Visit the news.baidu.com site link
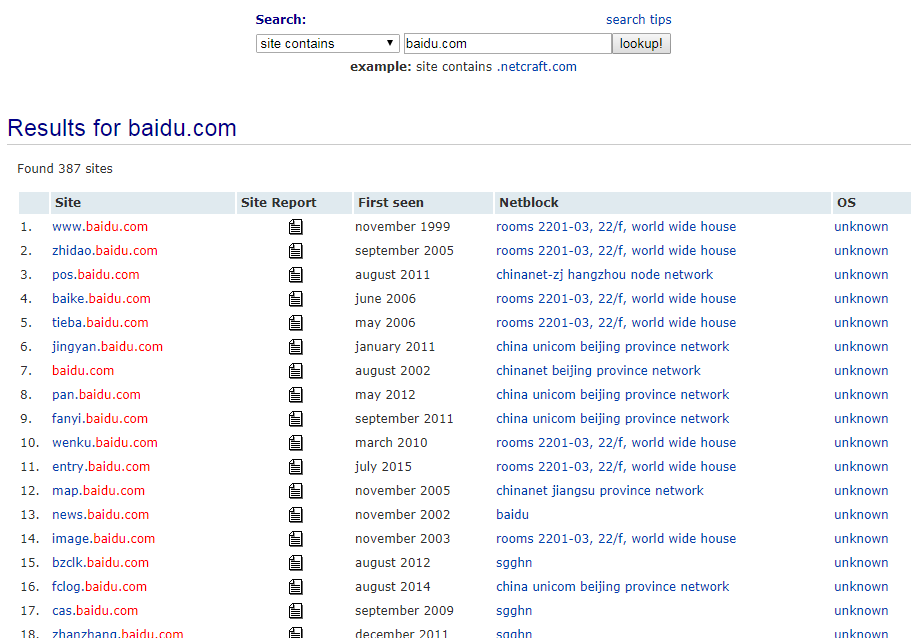 101,515
